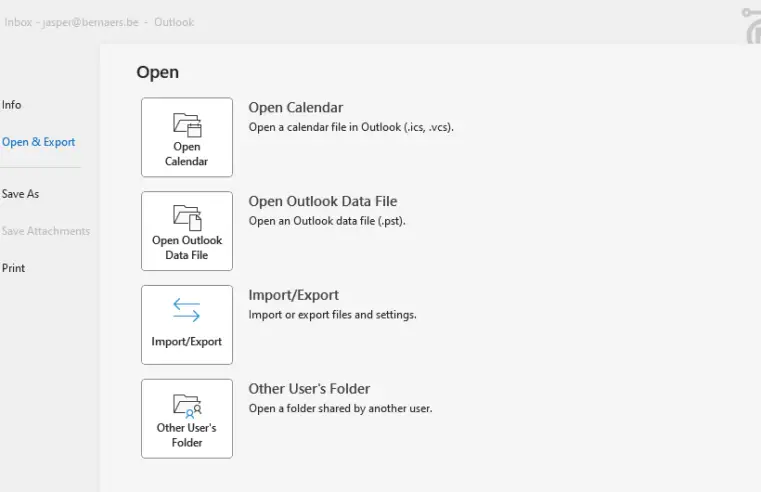Select Open & Export in sidebar

[x=39, y=142]
